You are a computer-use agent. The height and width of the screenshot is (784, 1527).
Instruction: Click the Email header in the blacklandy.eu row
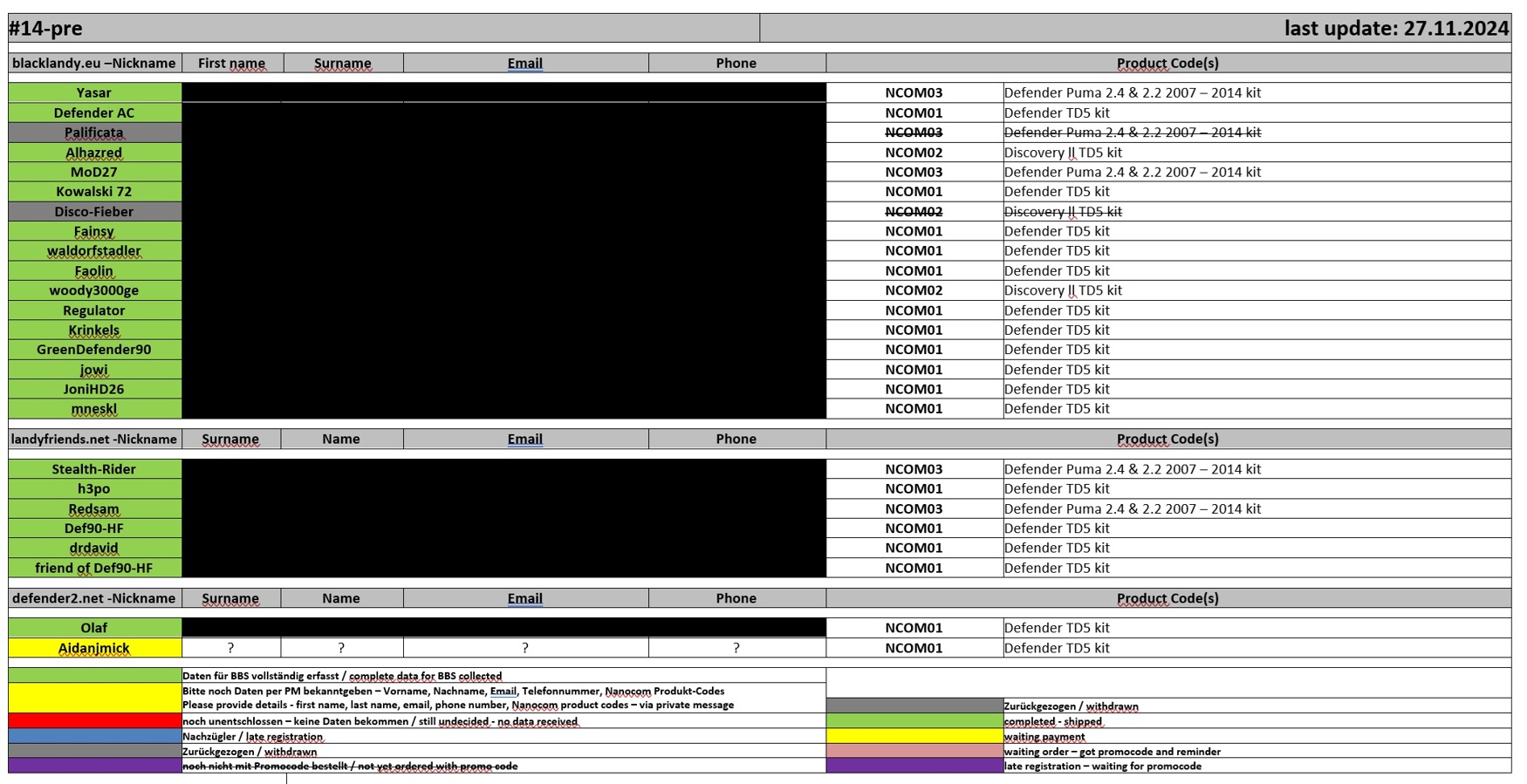(525, 63)
